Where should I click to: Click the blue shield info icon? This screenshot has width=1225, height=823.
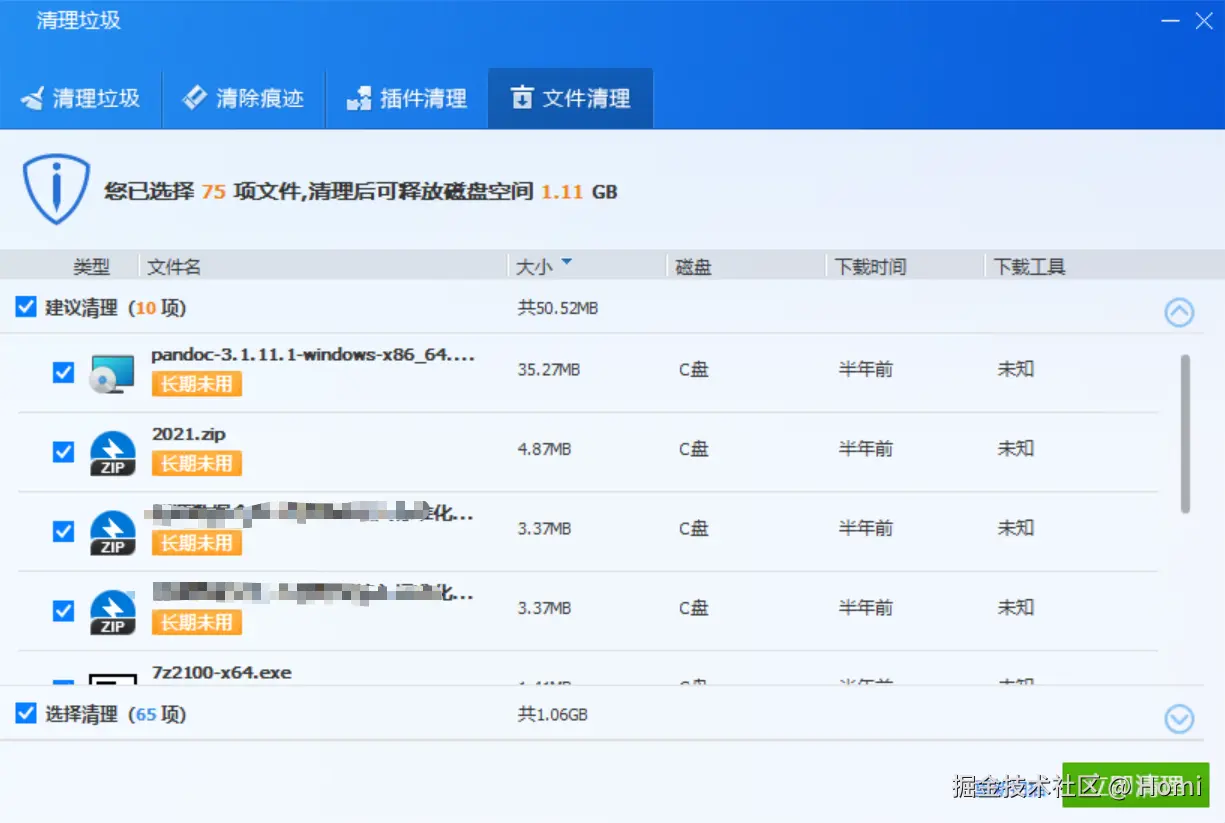pos(57,189)
